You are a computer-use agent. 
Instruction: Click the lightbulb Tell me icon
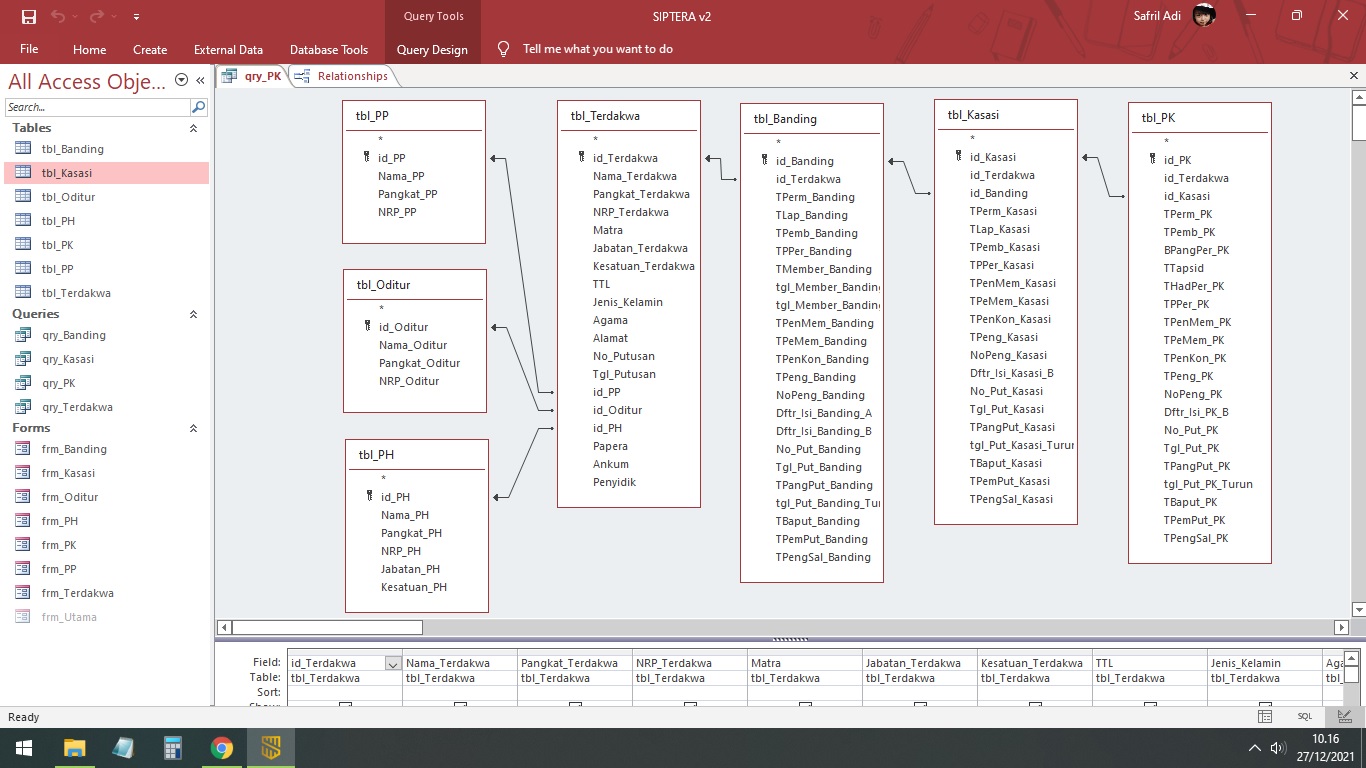[503, 49]
